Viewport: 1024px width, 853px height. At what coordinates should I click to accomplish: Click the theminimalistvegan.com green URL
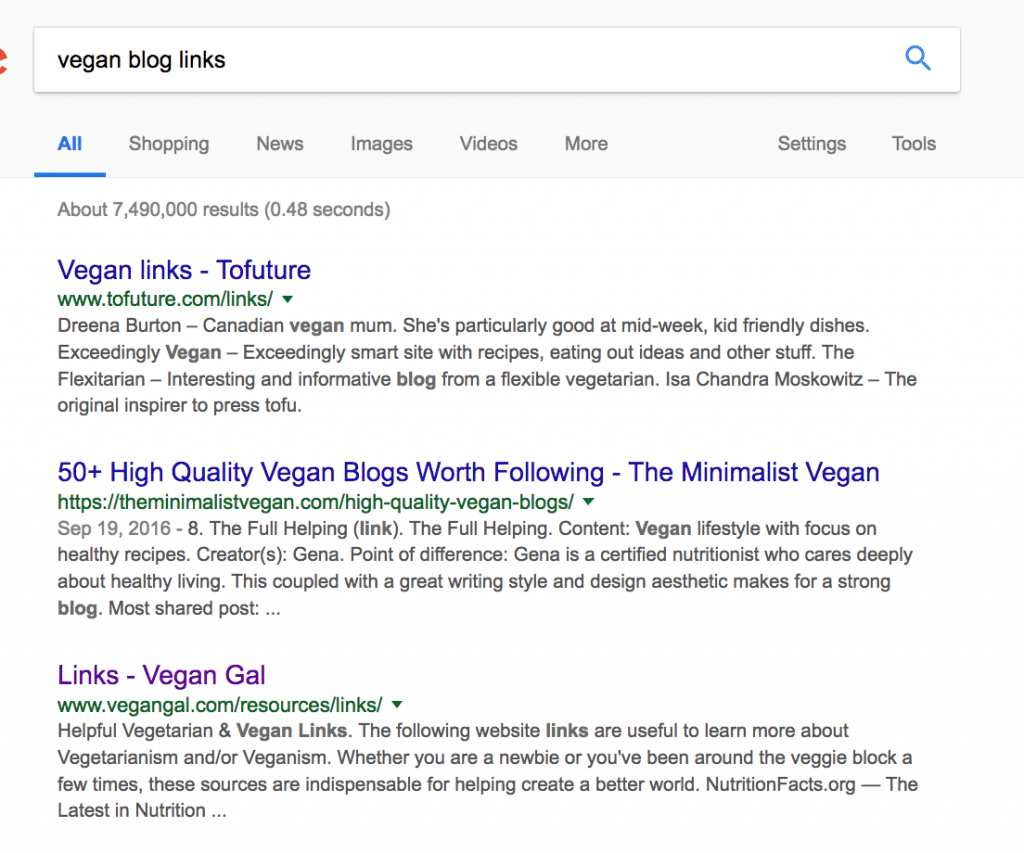[315, 502]
